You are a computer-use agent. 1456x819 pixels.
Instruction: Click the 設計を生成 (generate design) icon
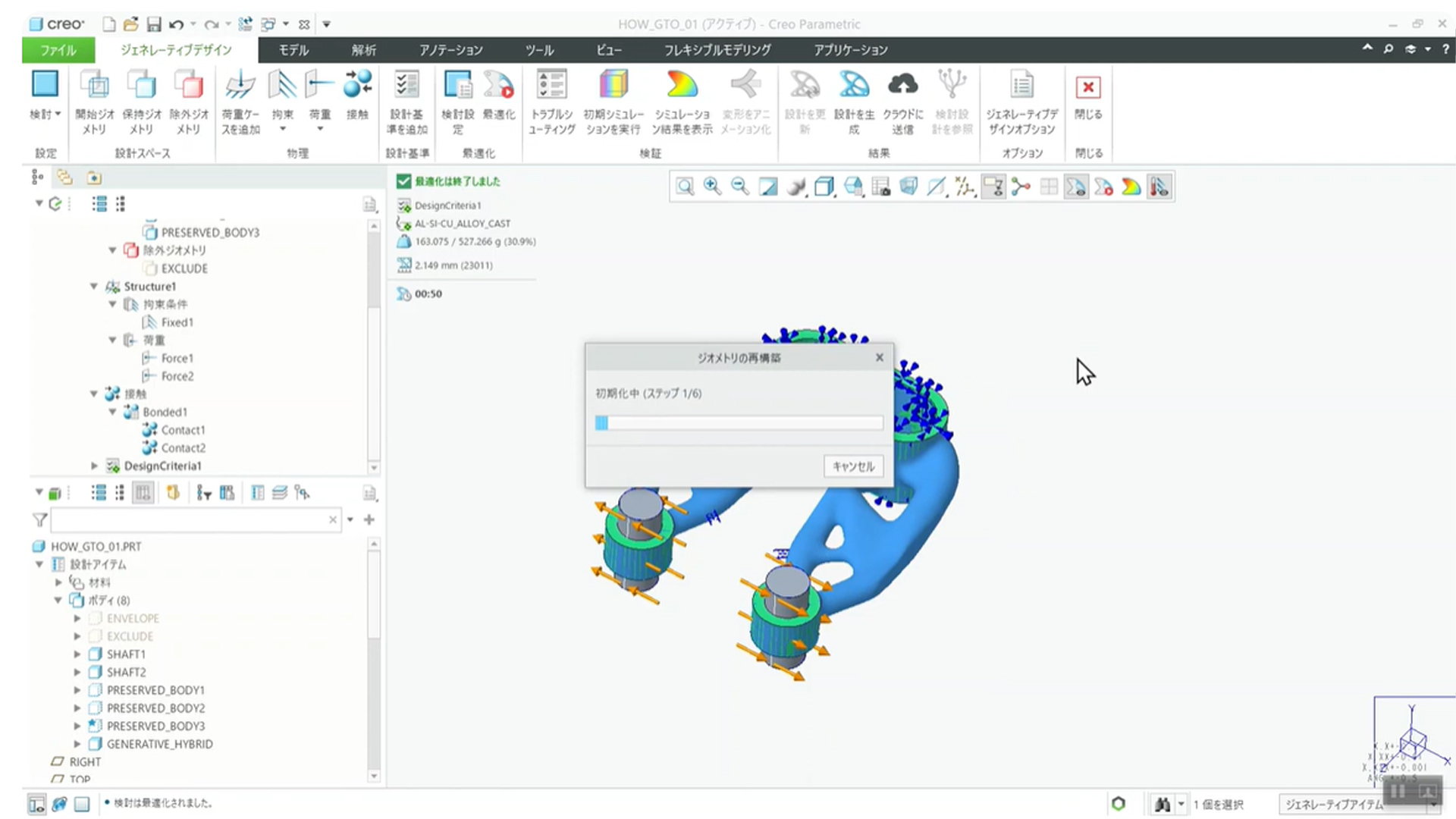click(x=854, y=86)
